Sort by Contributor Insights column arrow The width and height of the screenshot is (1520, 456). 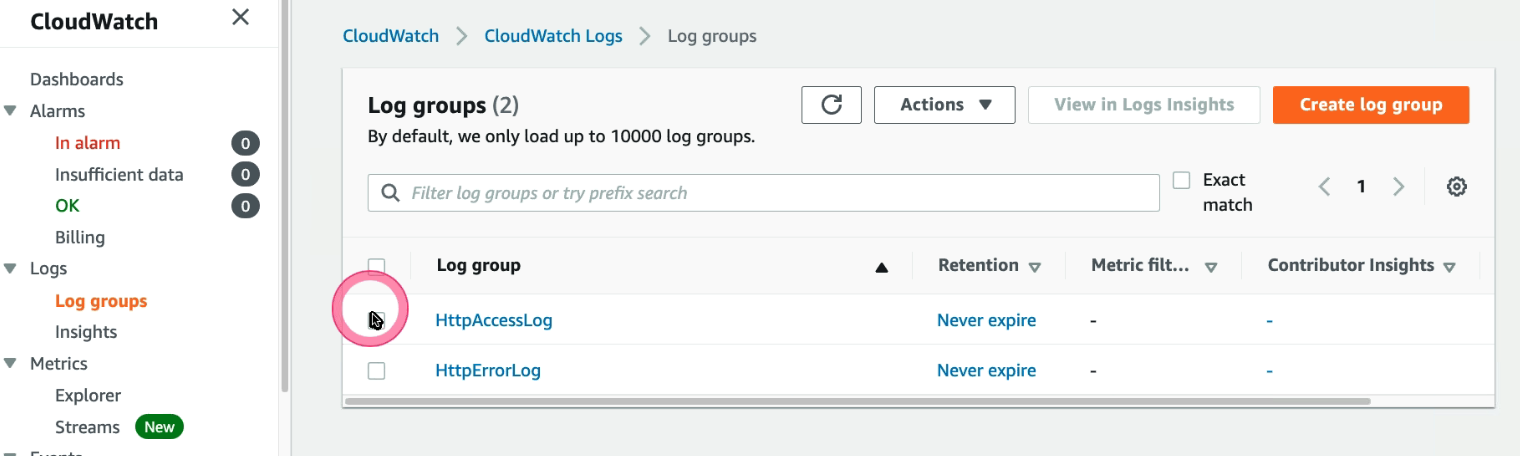pyautogui.click(x=1448, y=267)
